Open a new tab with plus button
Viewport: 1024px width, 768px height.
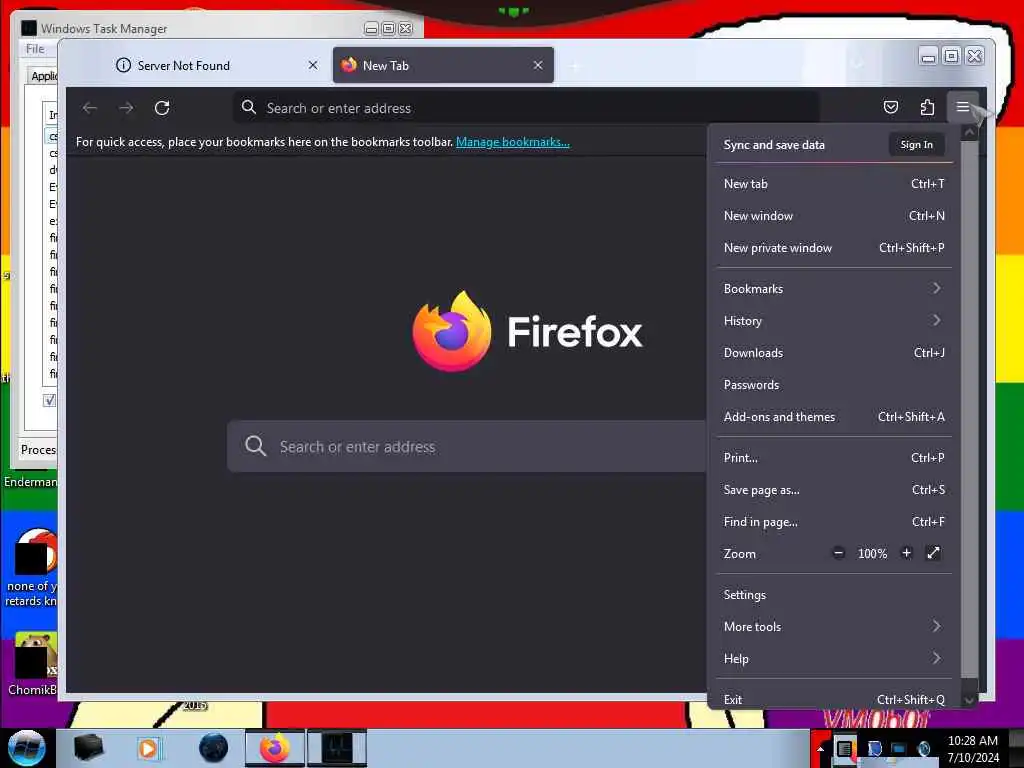pyautogui.click(x=575, y=66)
